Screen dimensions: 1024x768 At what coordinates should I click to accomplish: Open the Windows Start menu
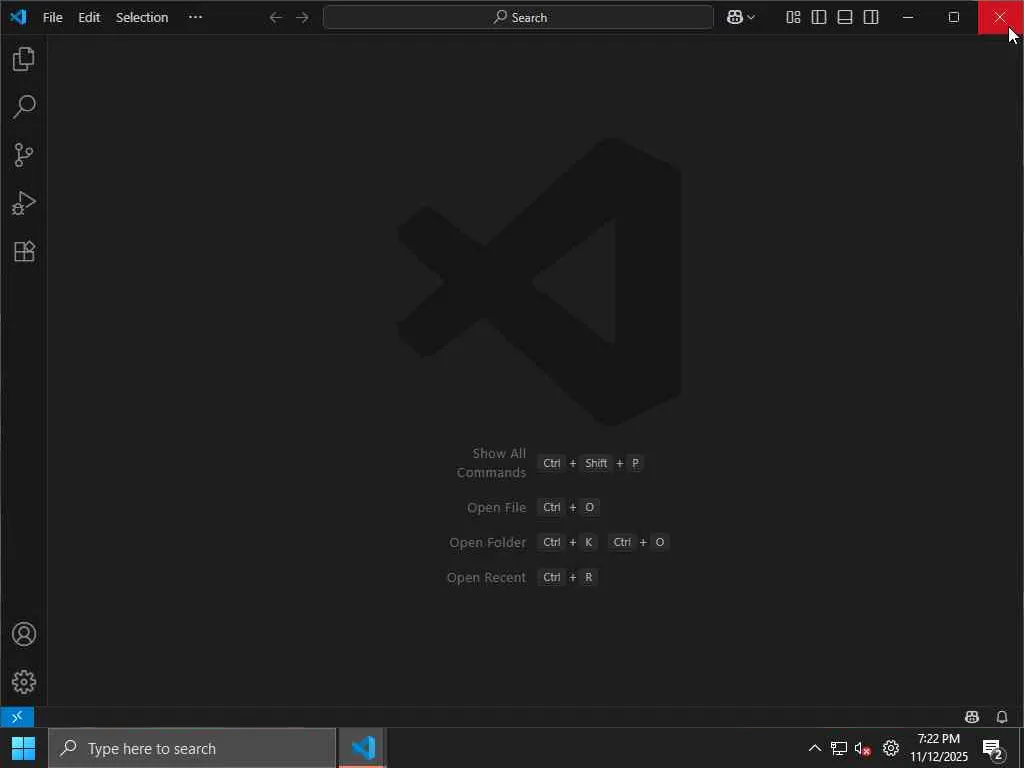[24, 748]
